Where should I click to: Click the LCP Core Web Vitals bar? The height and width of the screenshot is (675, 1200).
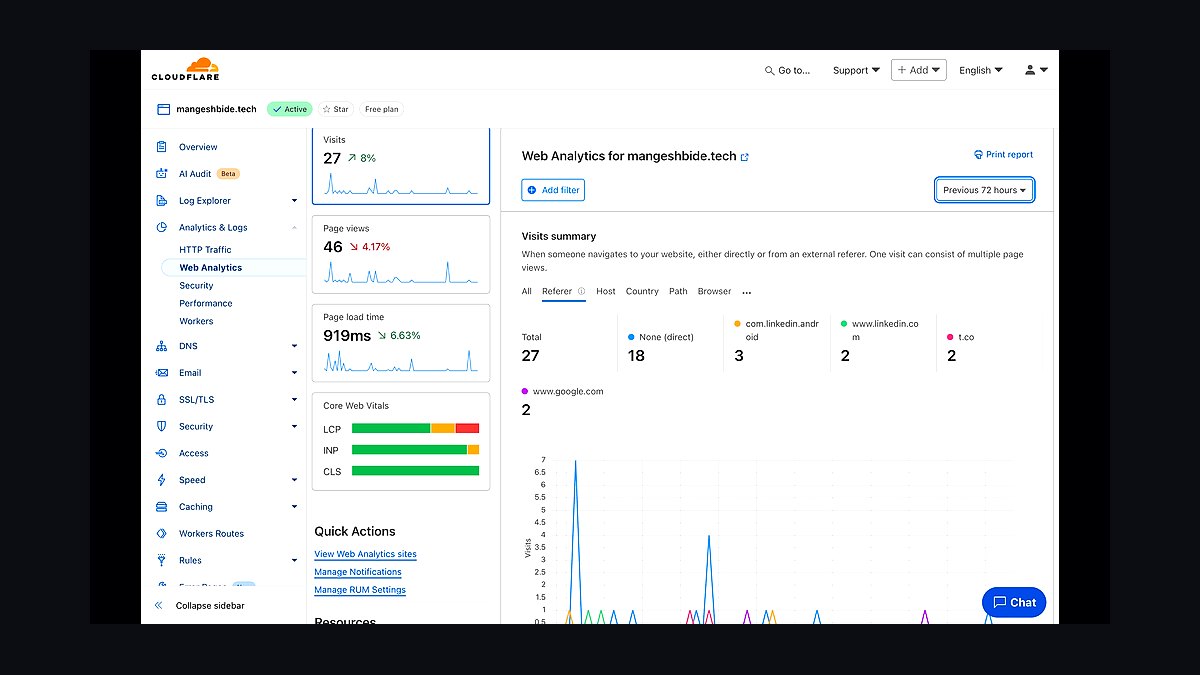(x=415, y=428)
